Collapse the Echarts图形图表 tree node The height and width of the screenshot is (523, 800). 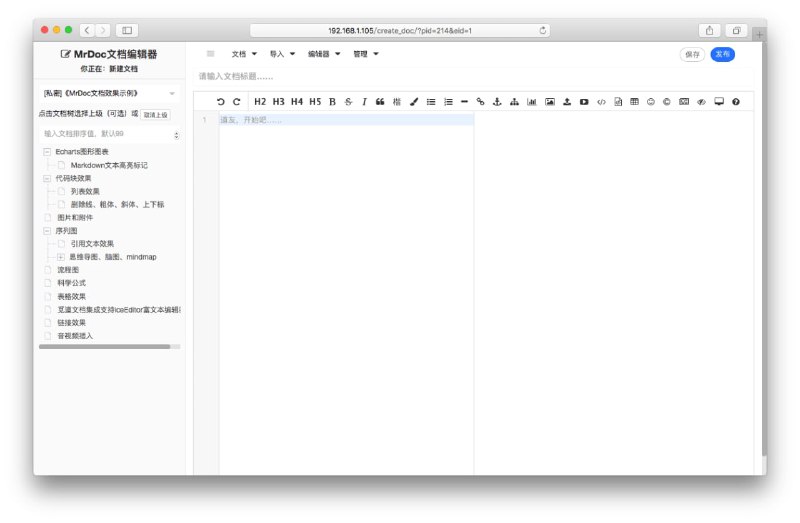point(47,152)
